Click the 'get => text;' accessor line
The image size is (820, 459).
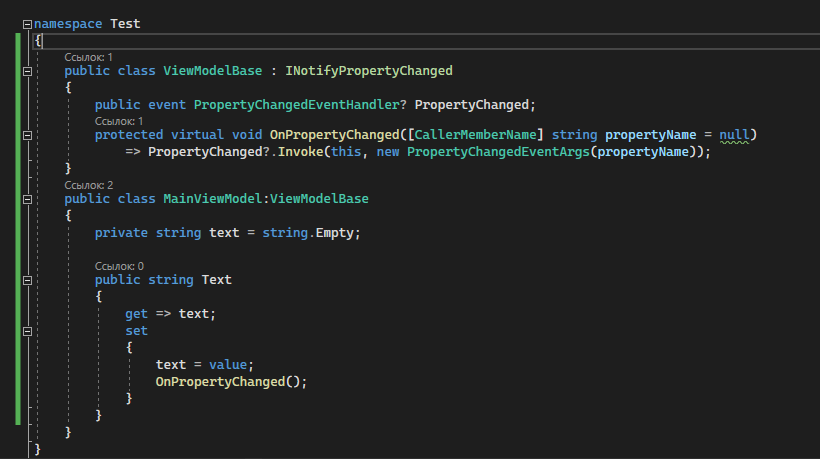[x=170, y=314]
